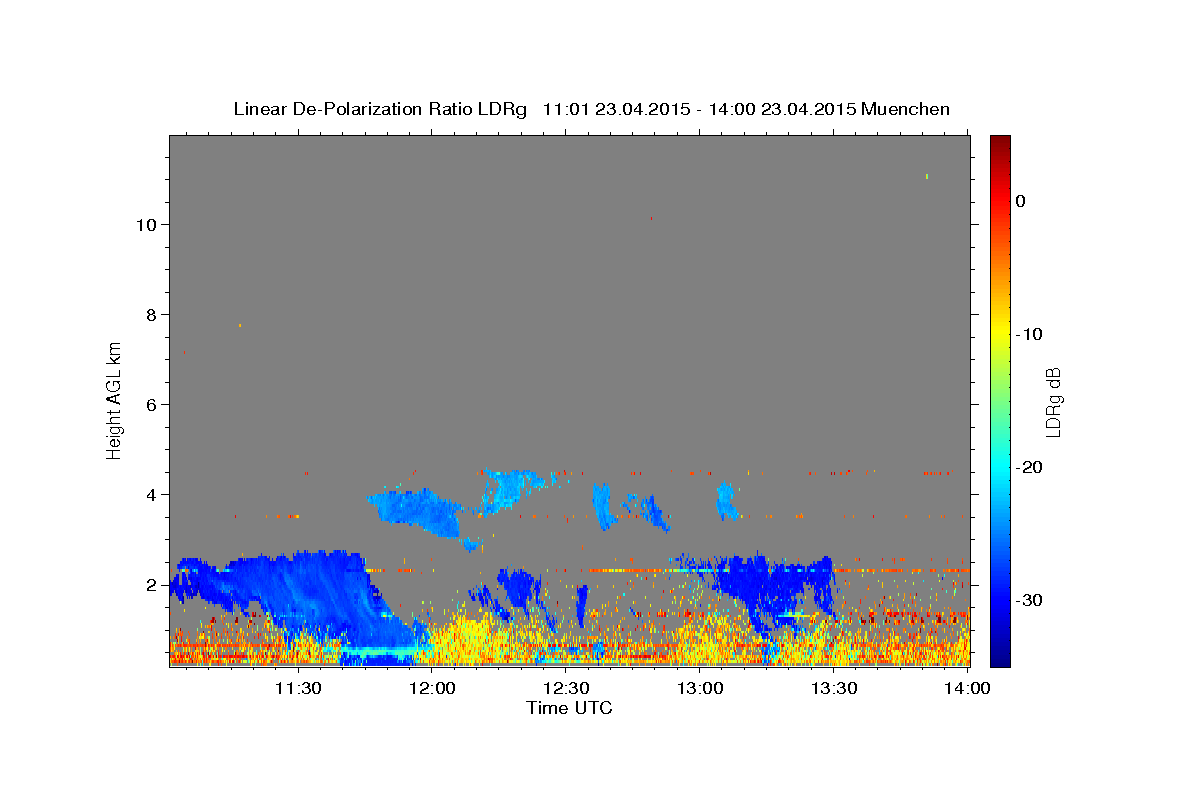
Task: Click the 11:30 time tick label
Action: [298, 688]
